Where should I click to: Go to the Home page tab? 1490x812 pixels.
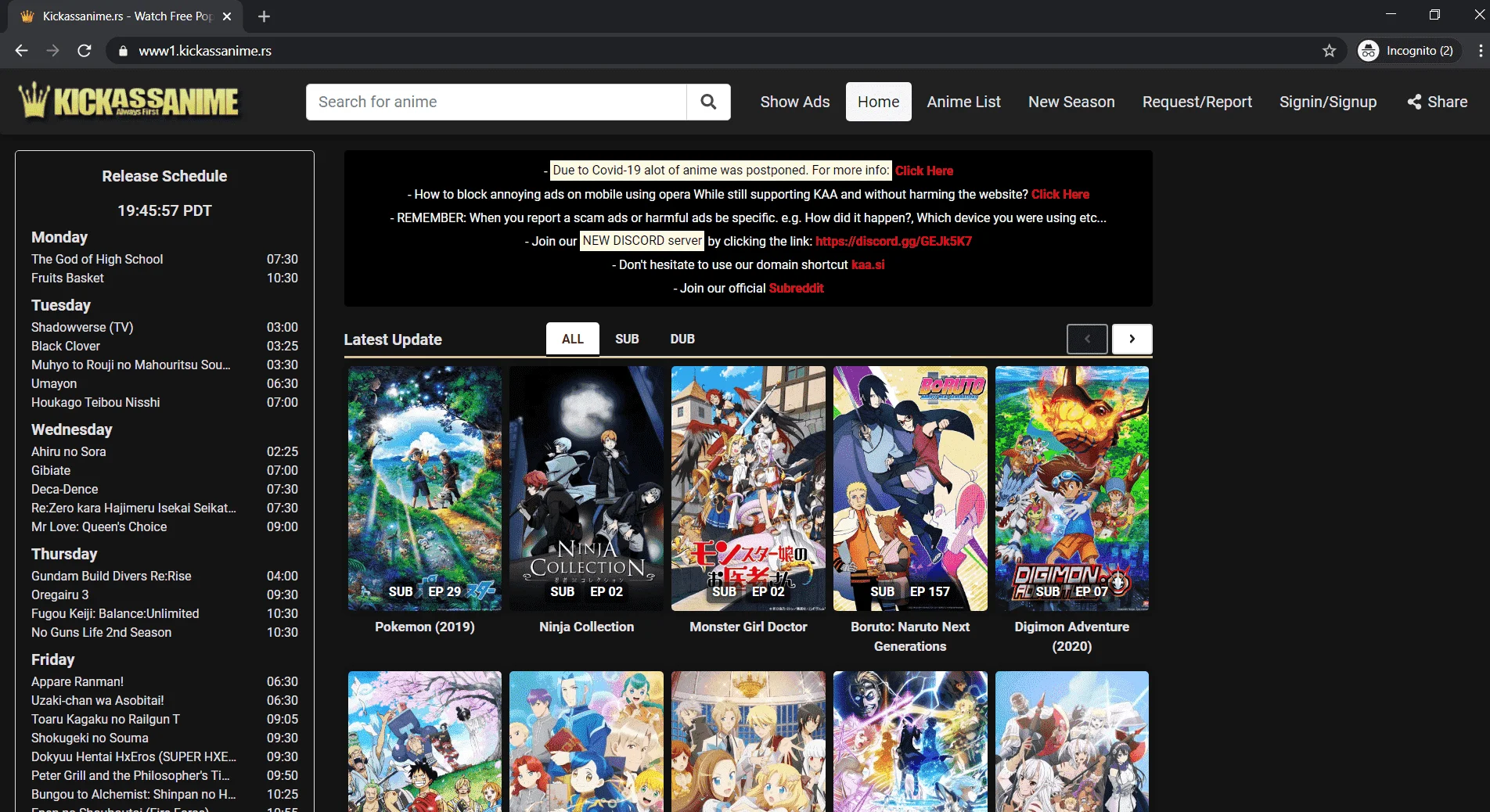click(x=878, y=102)
